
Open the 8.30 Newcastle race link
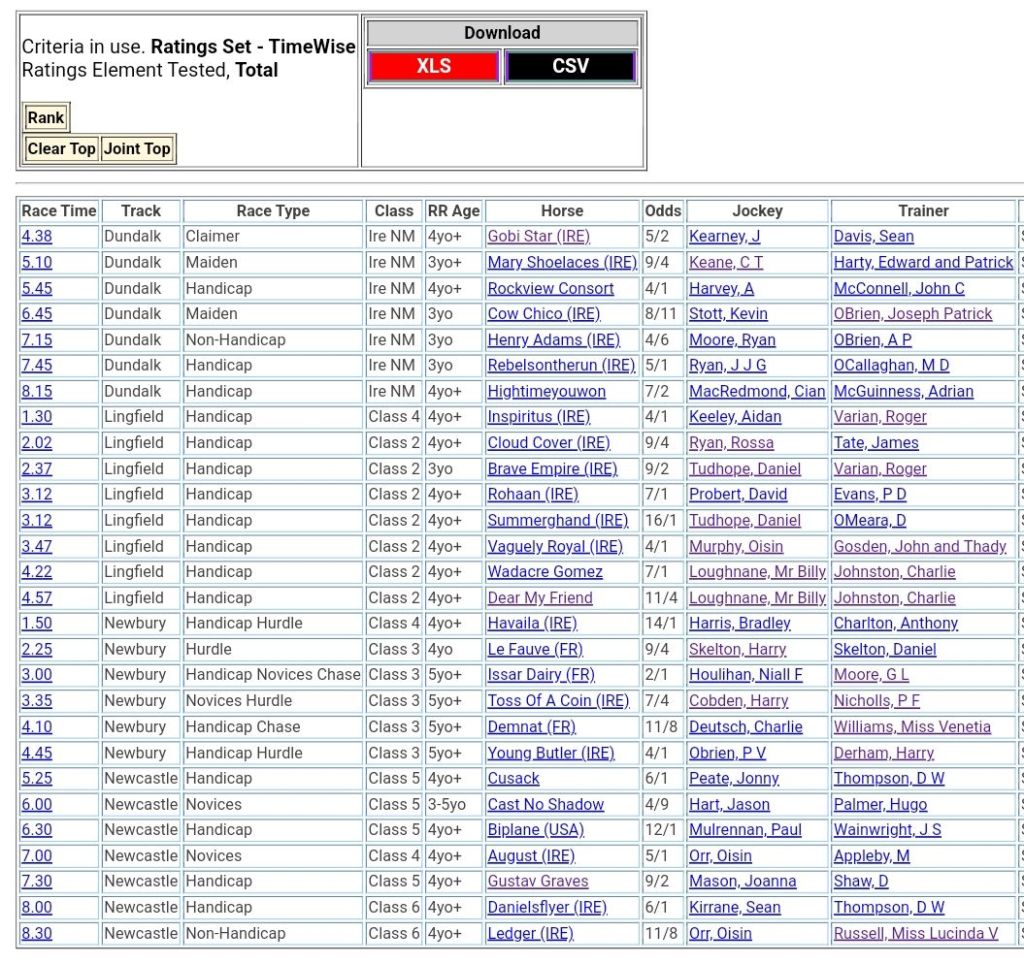coord(37,933)
